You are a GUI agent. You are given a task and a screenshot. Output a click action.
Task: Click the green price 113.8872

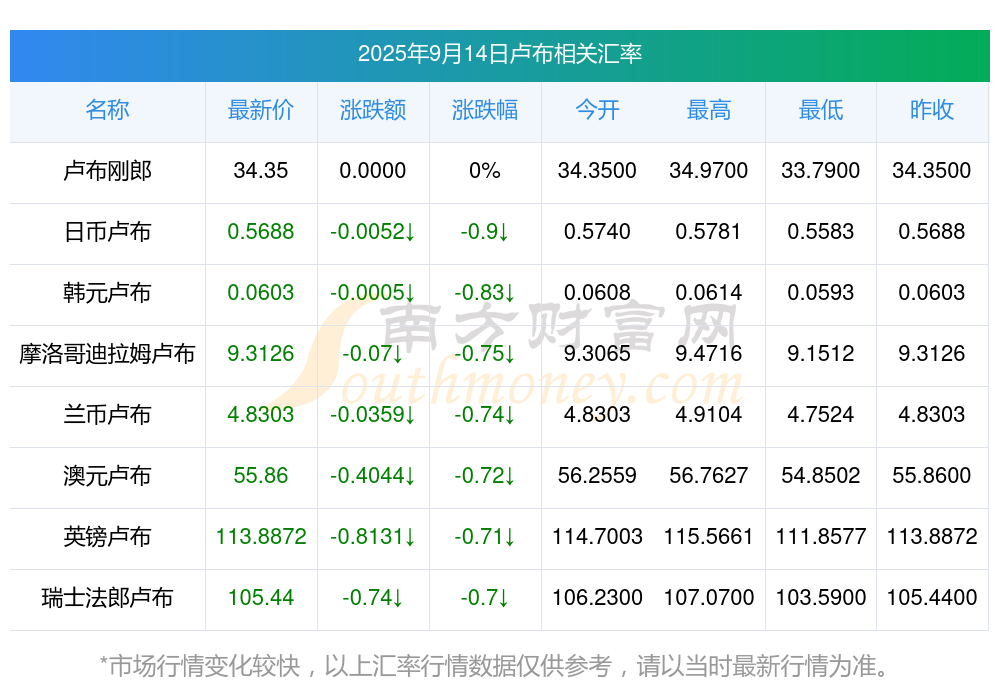coord(261,537)
